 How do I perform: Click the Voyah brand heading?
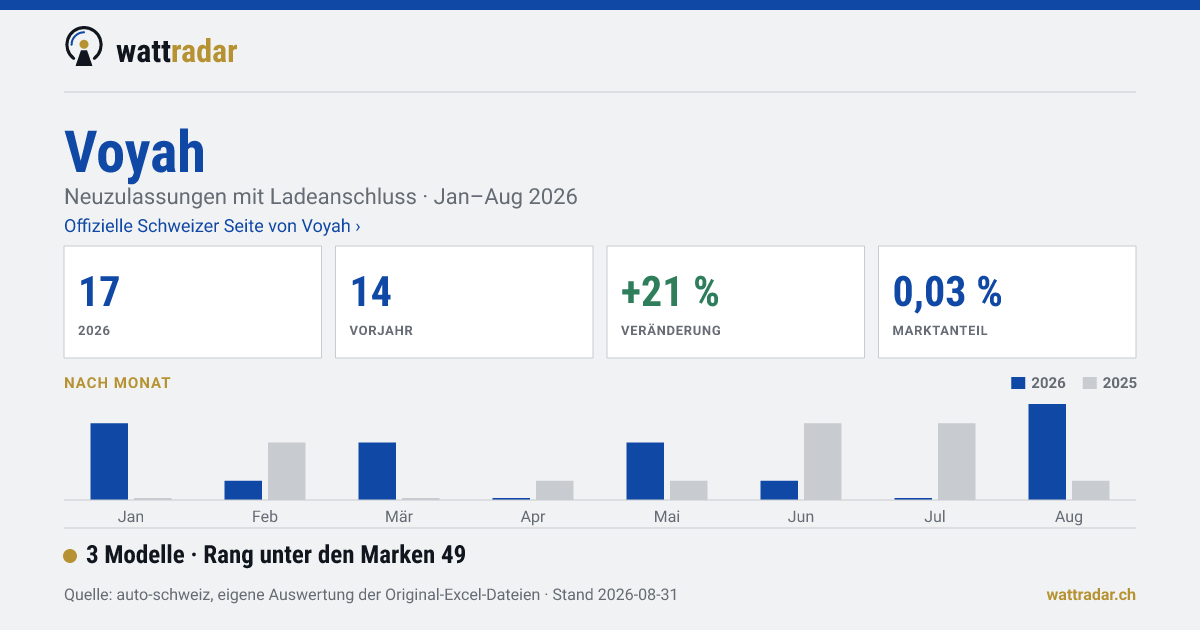click(135, 152)
